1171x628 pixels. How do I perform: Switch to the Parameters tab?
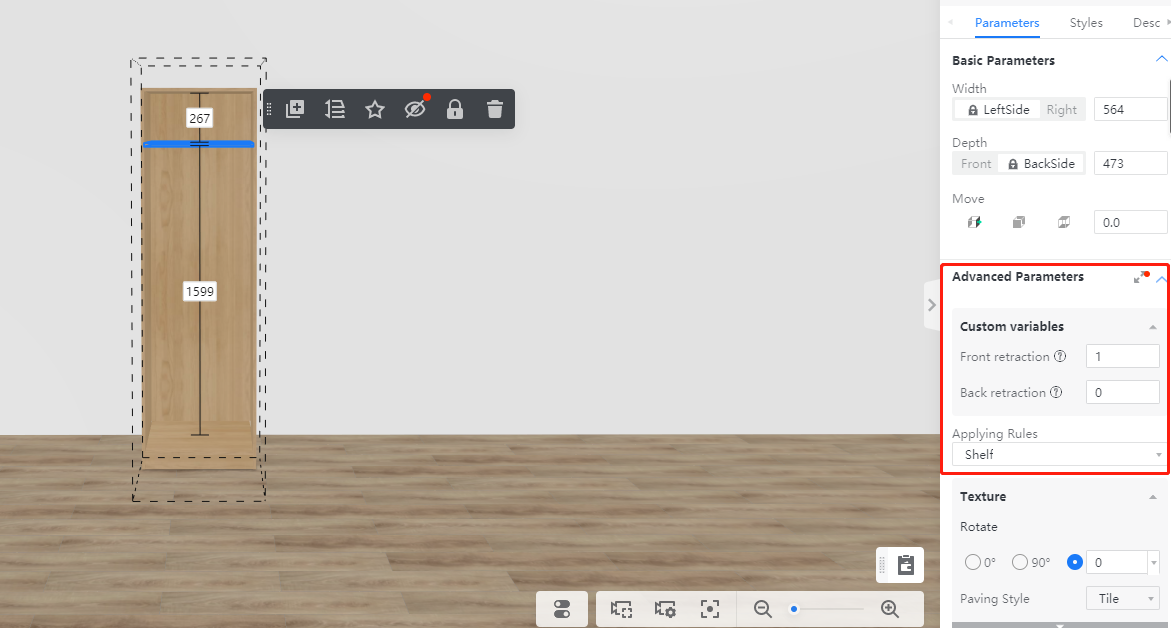point(1007,22)
